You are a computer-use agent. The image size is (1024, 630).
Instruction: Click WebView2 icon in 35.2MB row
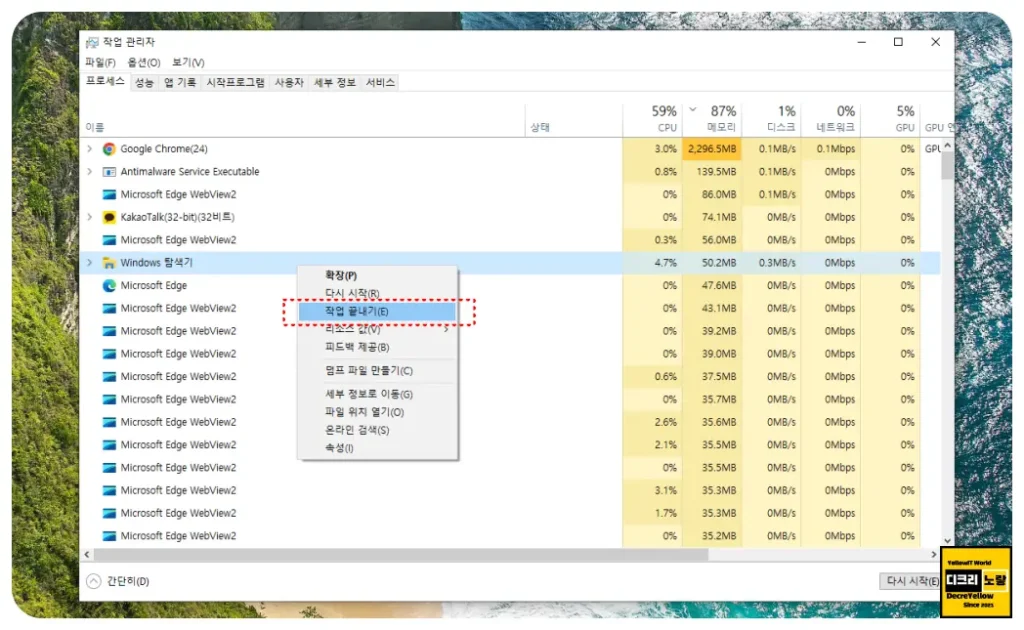109,536
